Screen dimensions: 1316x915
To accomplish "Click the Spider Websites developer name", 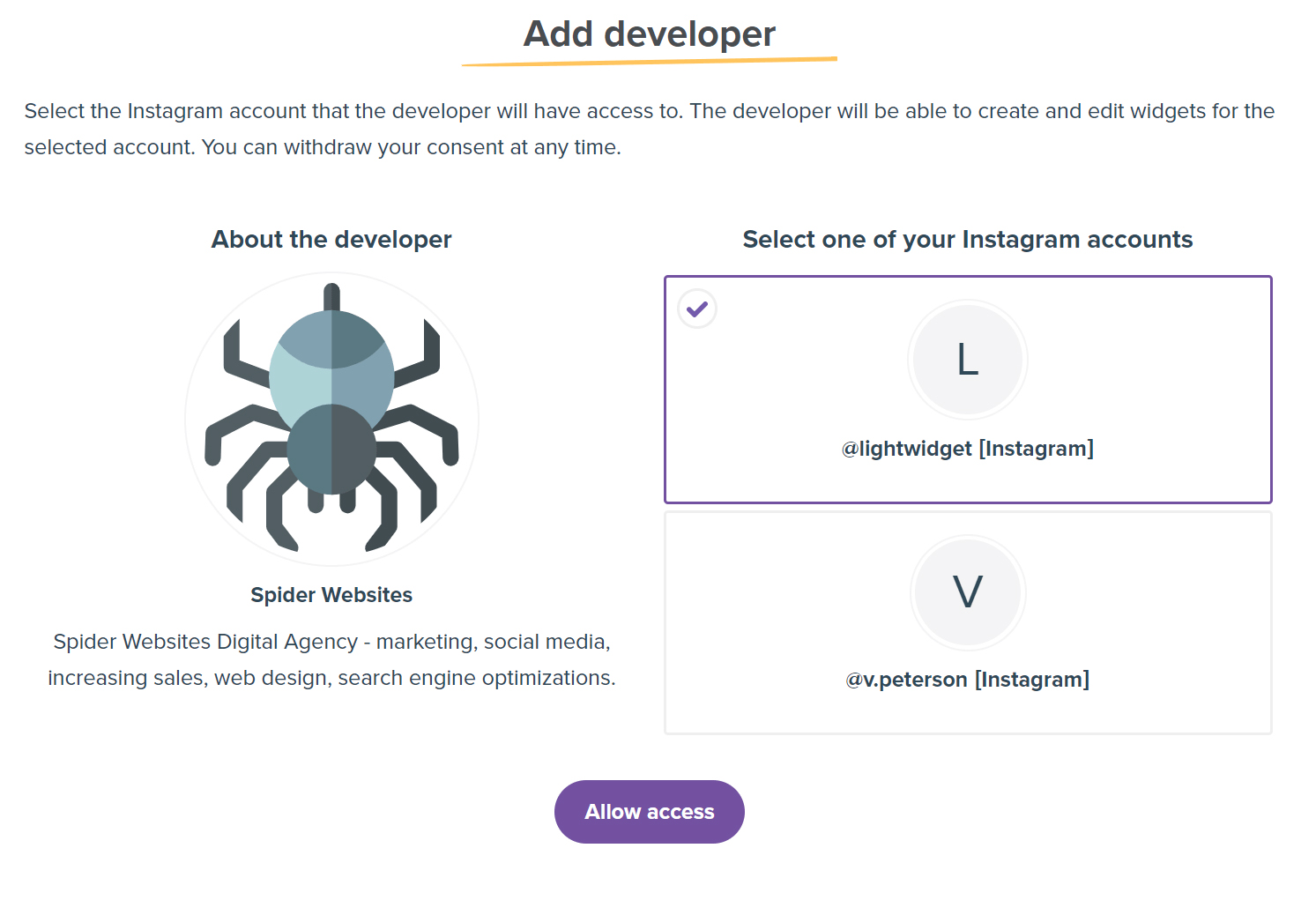I will (x=331, y=594).
